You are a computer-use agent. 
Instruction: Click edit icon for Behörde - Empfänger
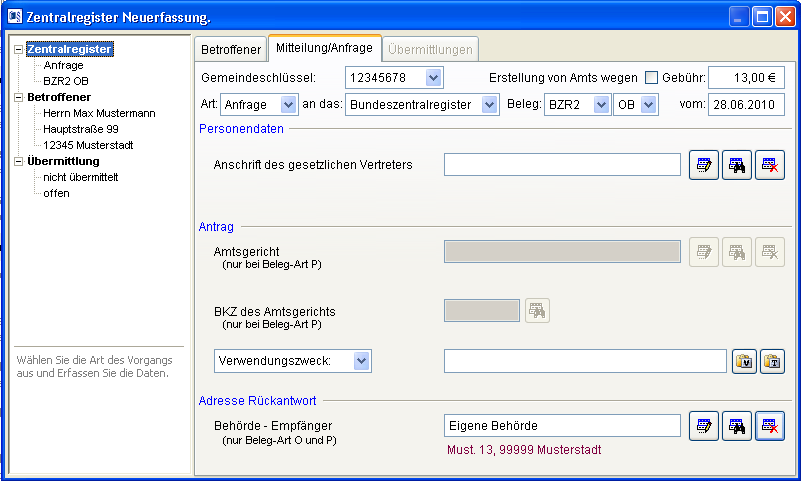click(704, 426)
